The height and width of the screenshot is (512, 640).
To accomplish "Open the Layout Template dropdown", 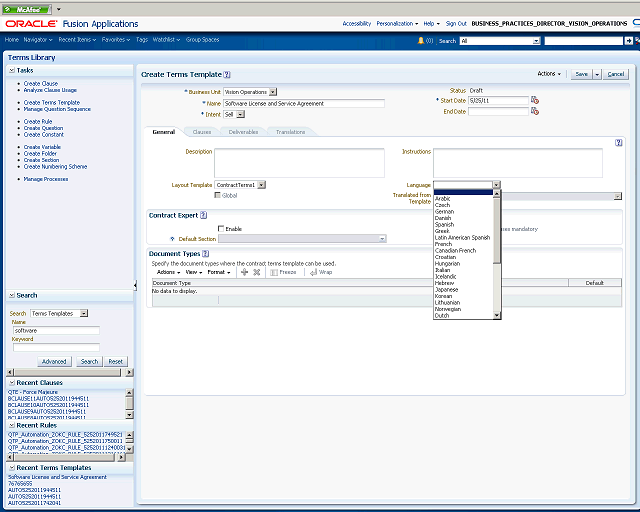I will [262, 185].
